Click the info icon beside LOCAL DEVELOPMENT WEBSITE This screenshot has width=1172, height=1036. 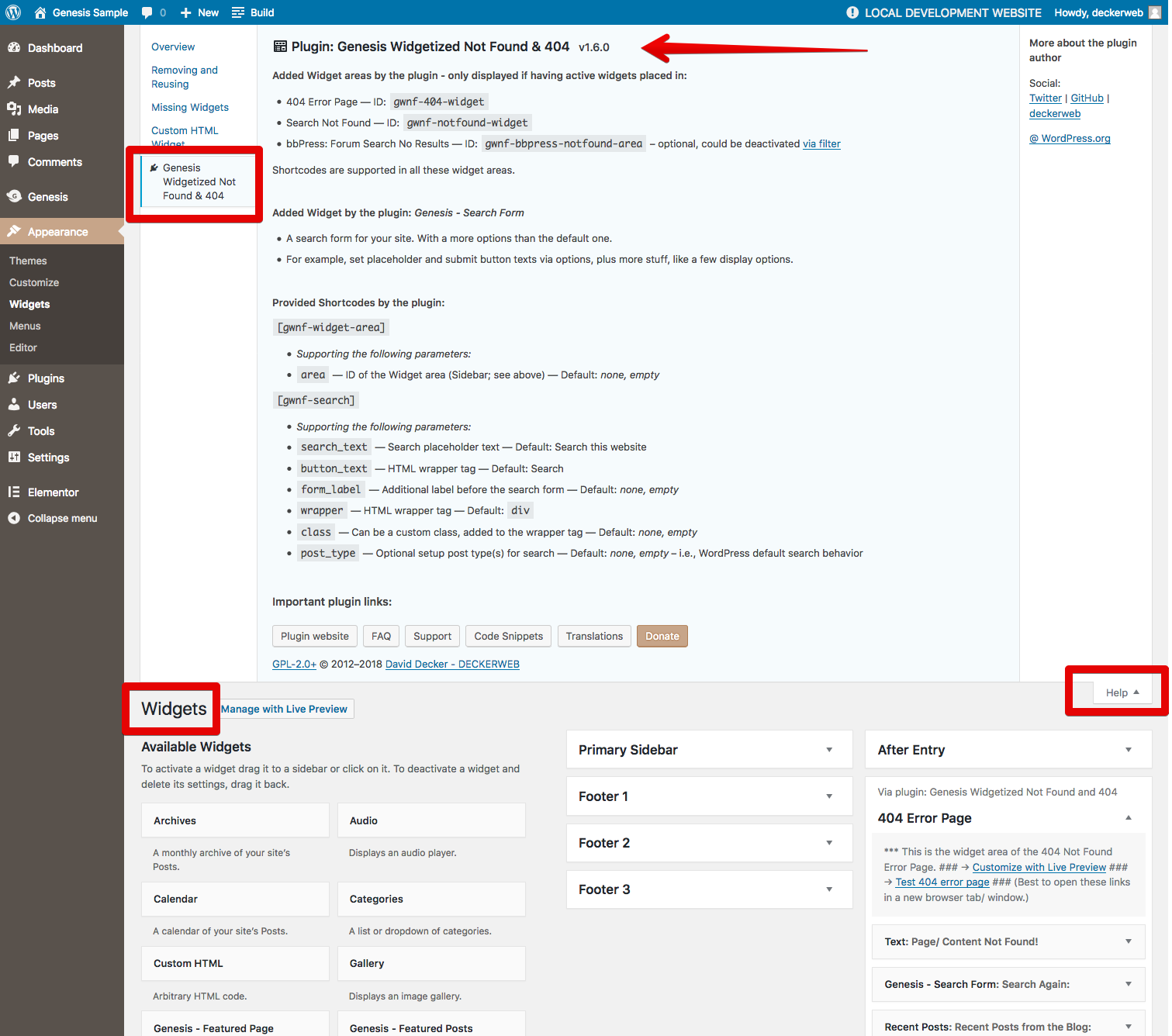point(852,12)
